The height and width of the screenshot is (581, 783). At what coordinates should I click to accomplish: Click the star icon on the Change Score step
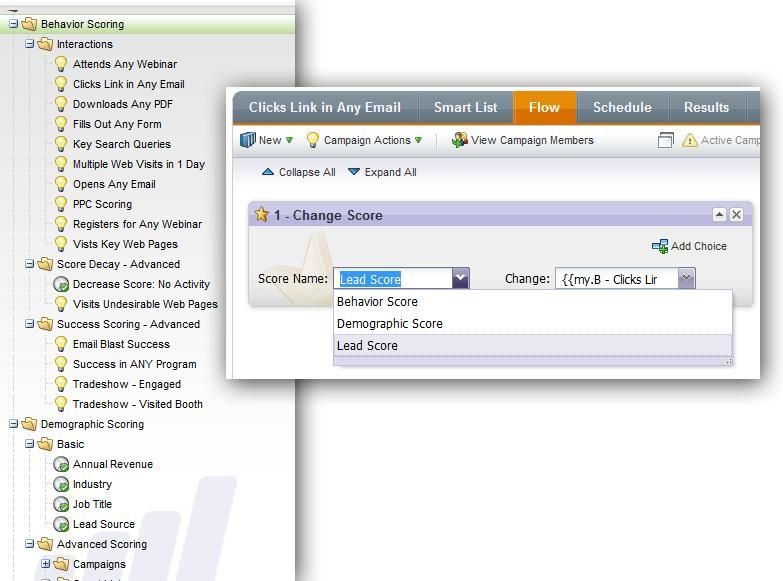click(262, 214)
